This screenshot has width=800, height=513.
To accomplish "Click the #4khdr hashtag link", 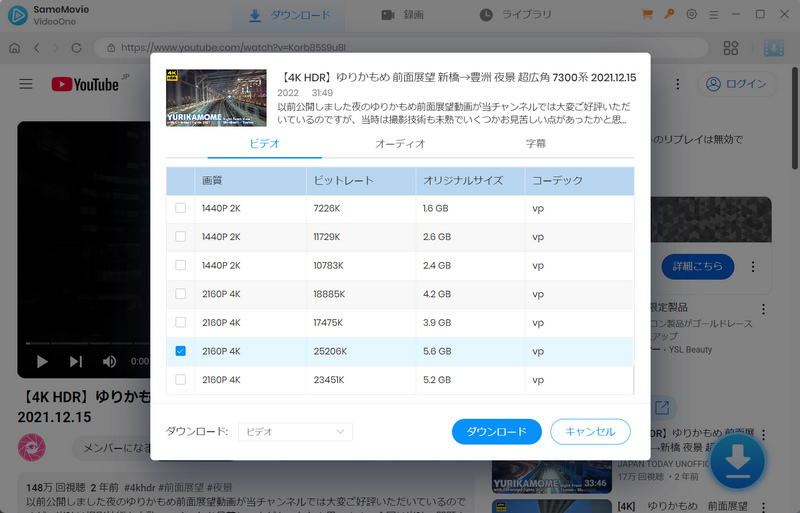I will (139, 487).
